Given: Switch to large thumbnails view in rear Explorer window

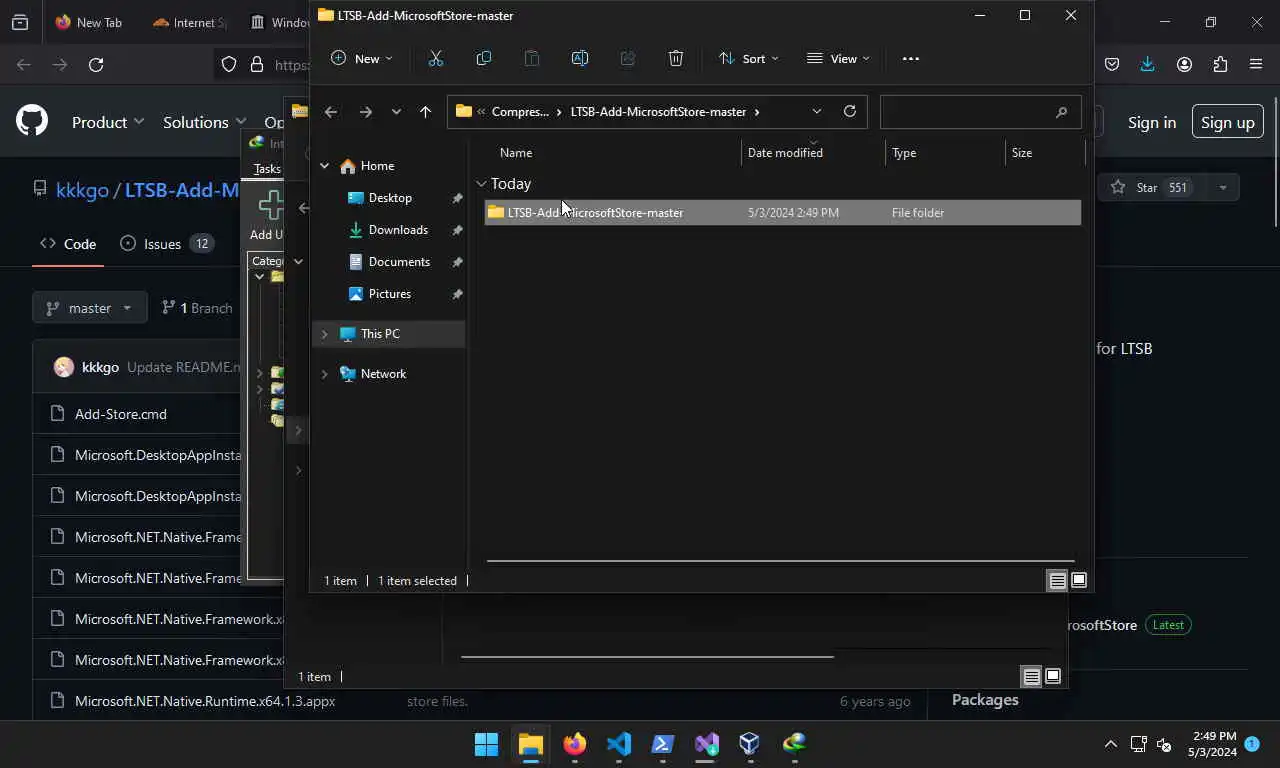Looking at the screenshot, I should (1053, 677).
